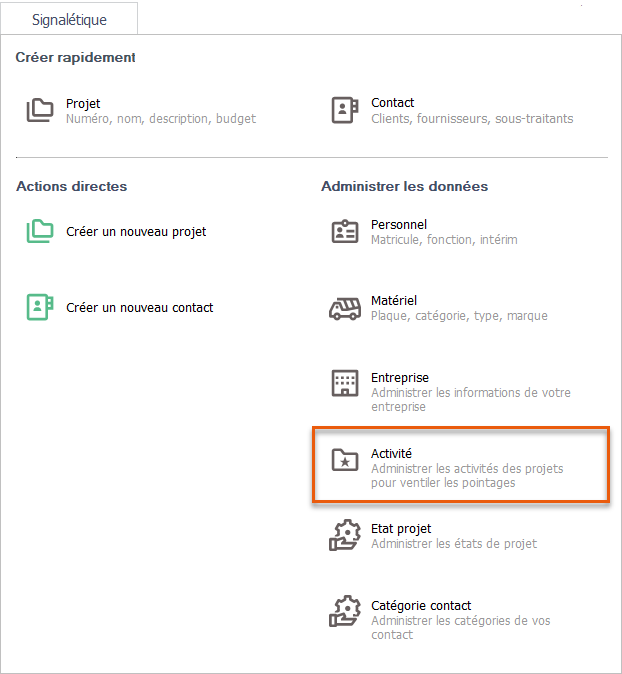Click the "Créer un nouveau contact" text
622x674 pixels.
[139, 308]
